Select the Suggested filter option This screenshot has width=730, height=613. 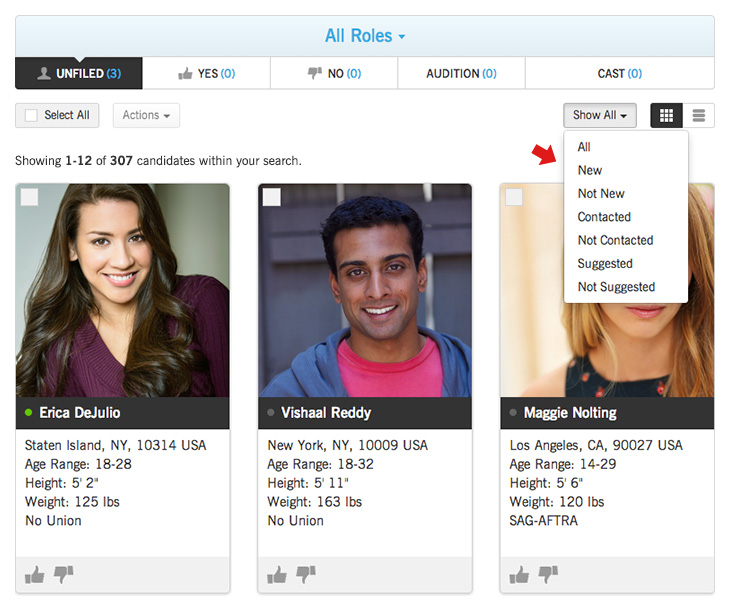click(605, 263)
